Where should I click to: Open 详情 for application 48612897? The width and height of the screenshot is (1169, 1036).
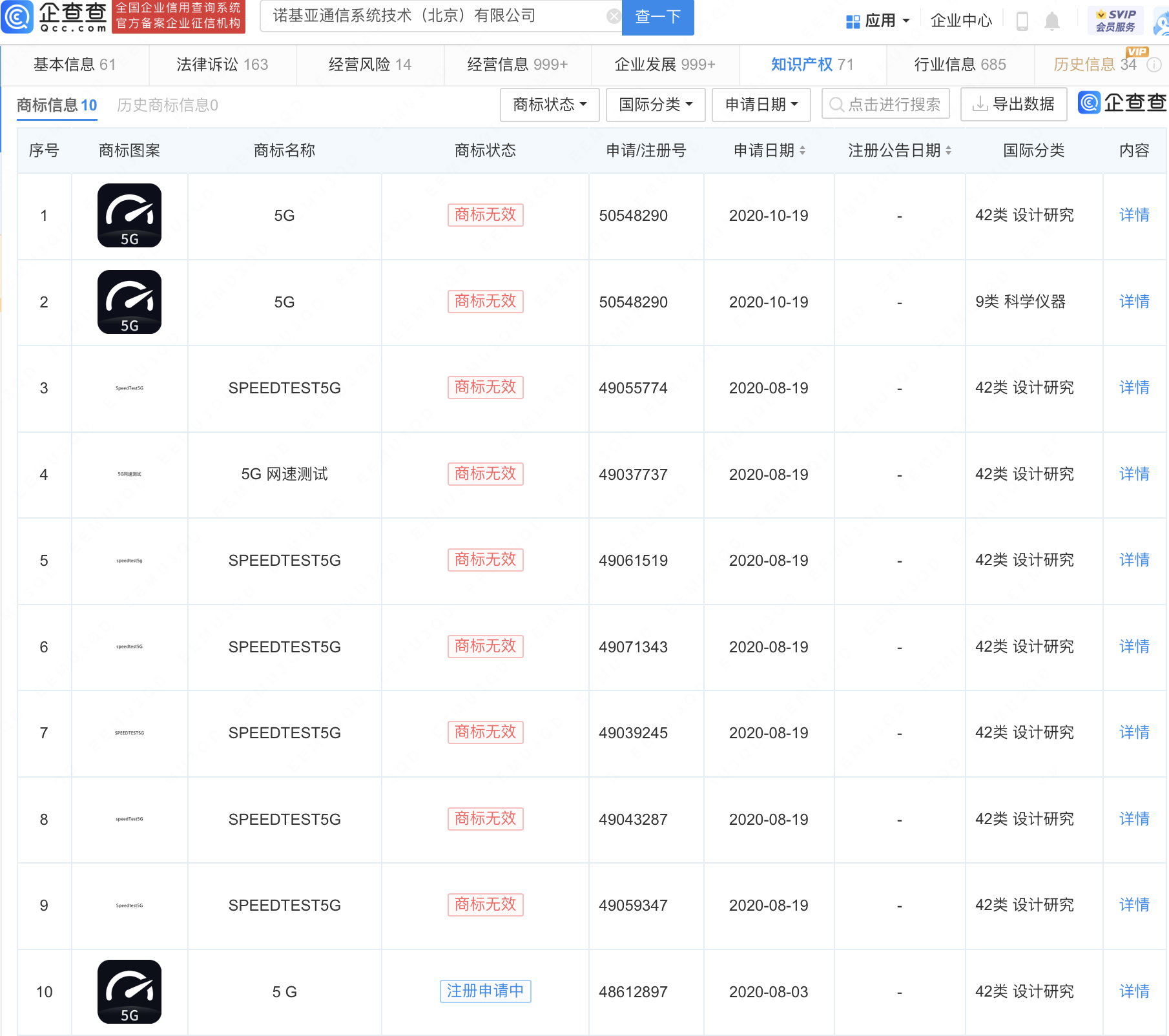point(1134,991)
